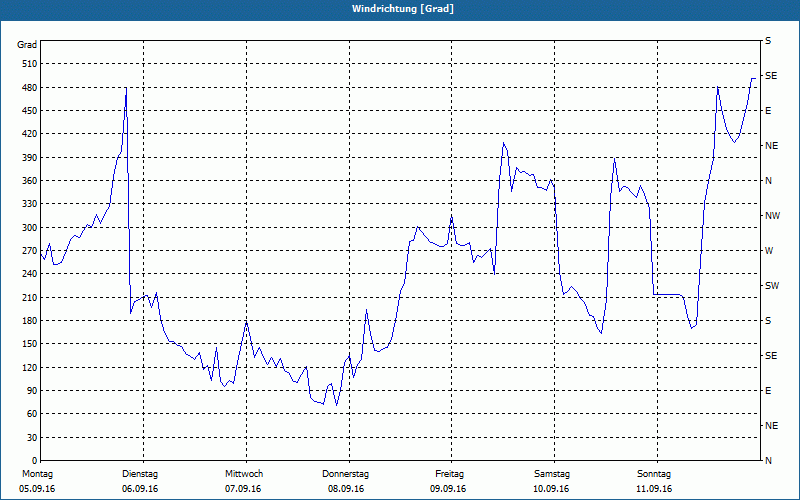
Task: Select the 06.09.16 date label
Action: 140,489
